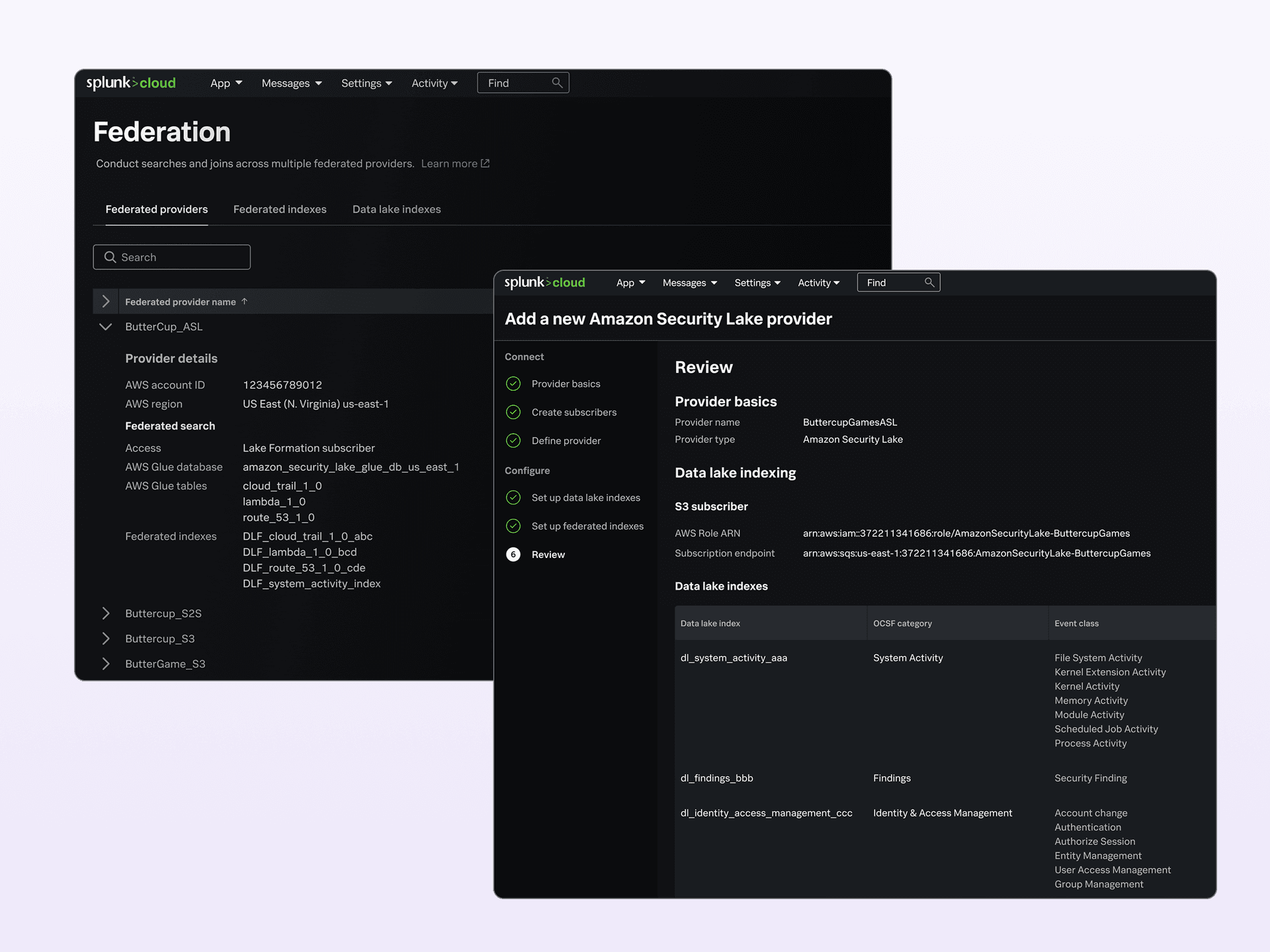Click the Security Finding event class

point(1091,778)
